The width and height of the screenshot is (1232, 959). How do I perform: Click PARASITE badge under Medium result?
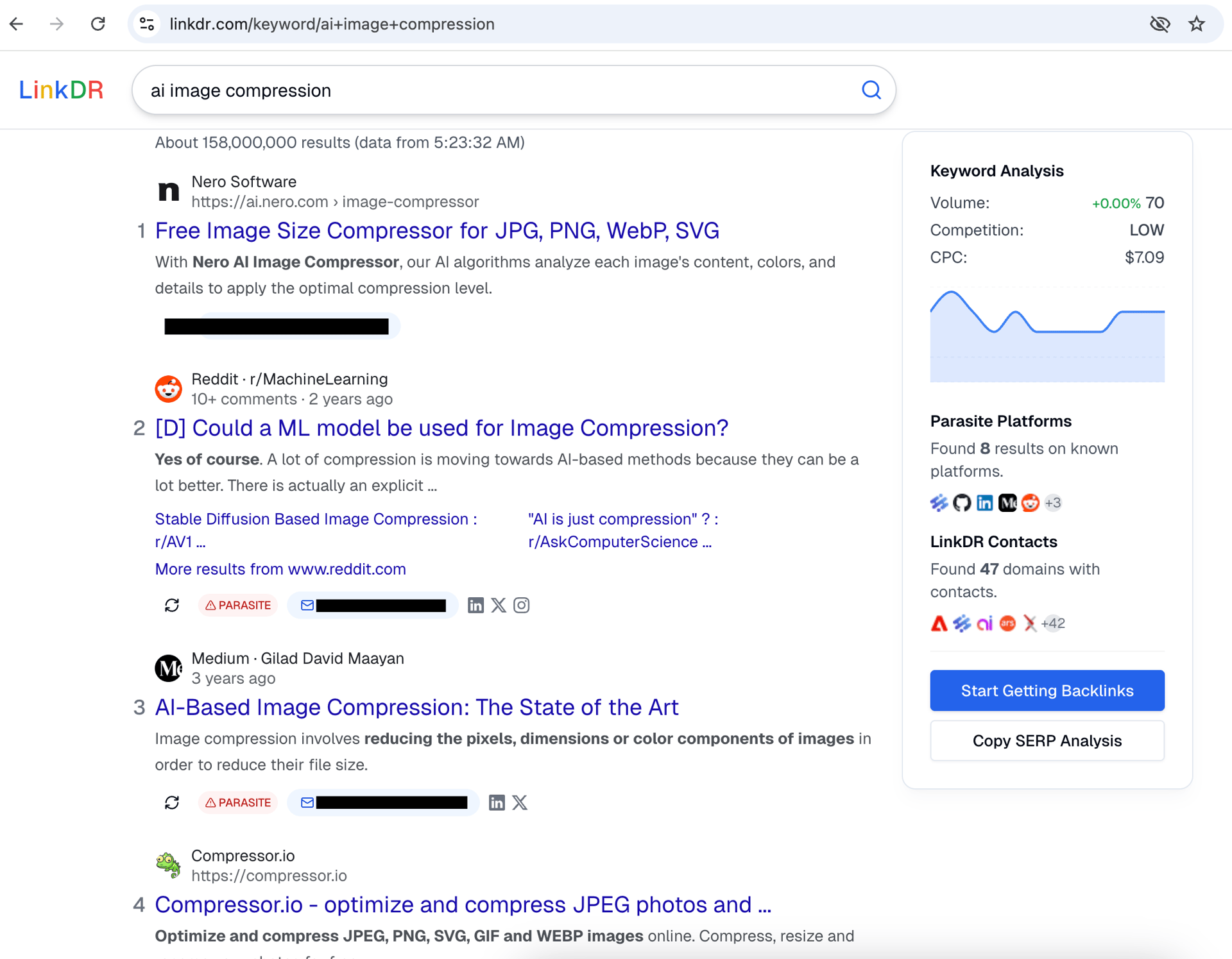coord(238,803)
